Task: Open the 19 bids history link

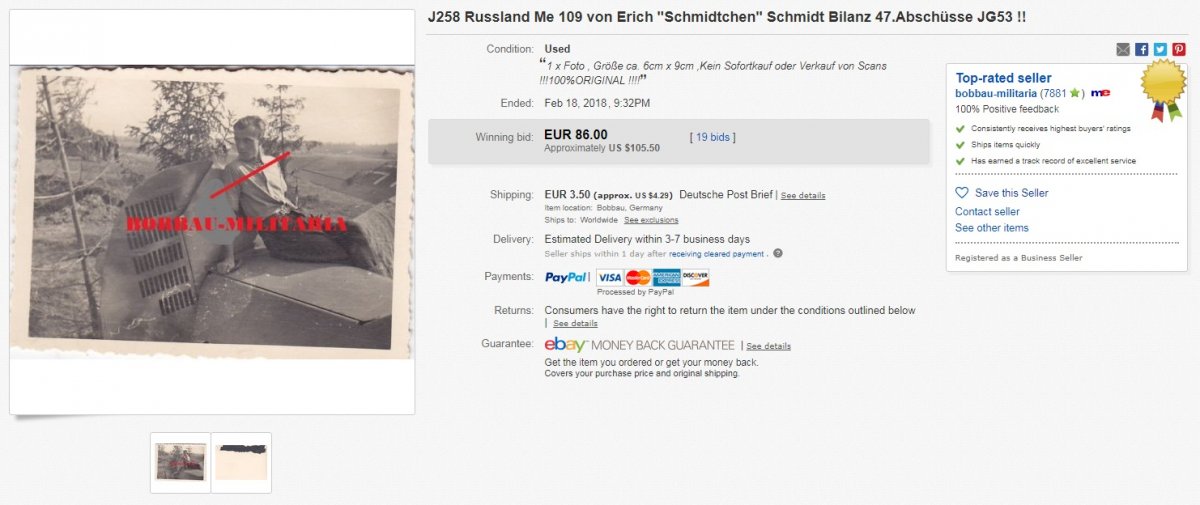Action: [x=712, y=136]
